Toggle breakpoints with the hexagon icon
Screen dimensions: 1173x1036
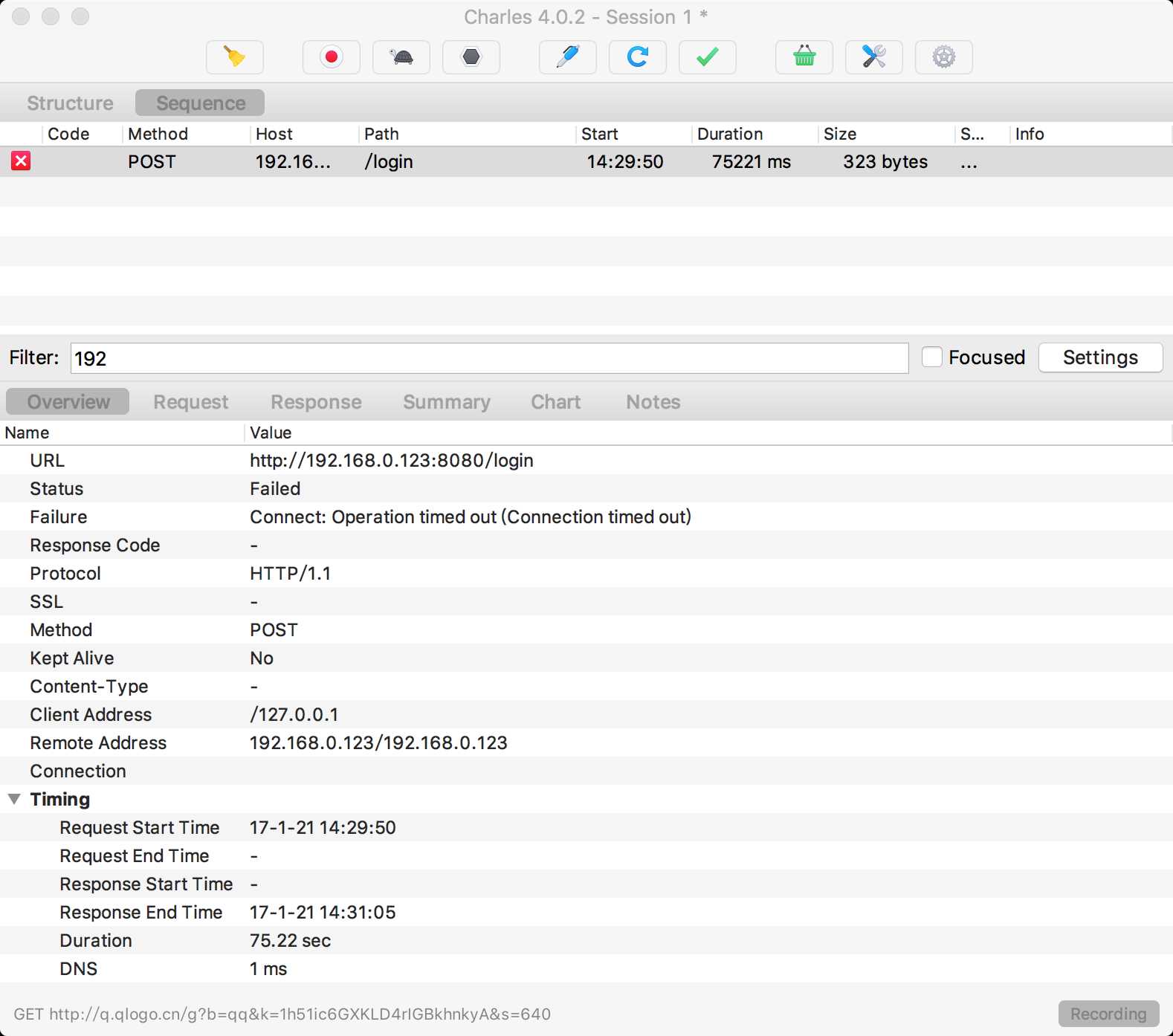pos(471,57)
